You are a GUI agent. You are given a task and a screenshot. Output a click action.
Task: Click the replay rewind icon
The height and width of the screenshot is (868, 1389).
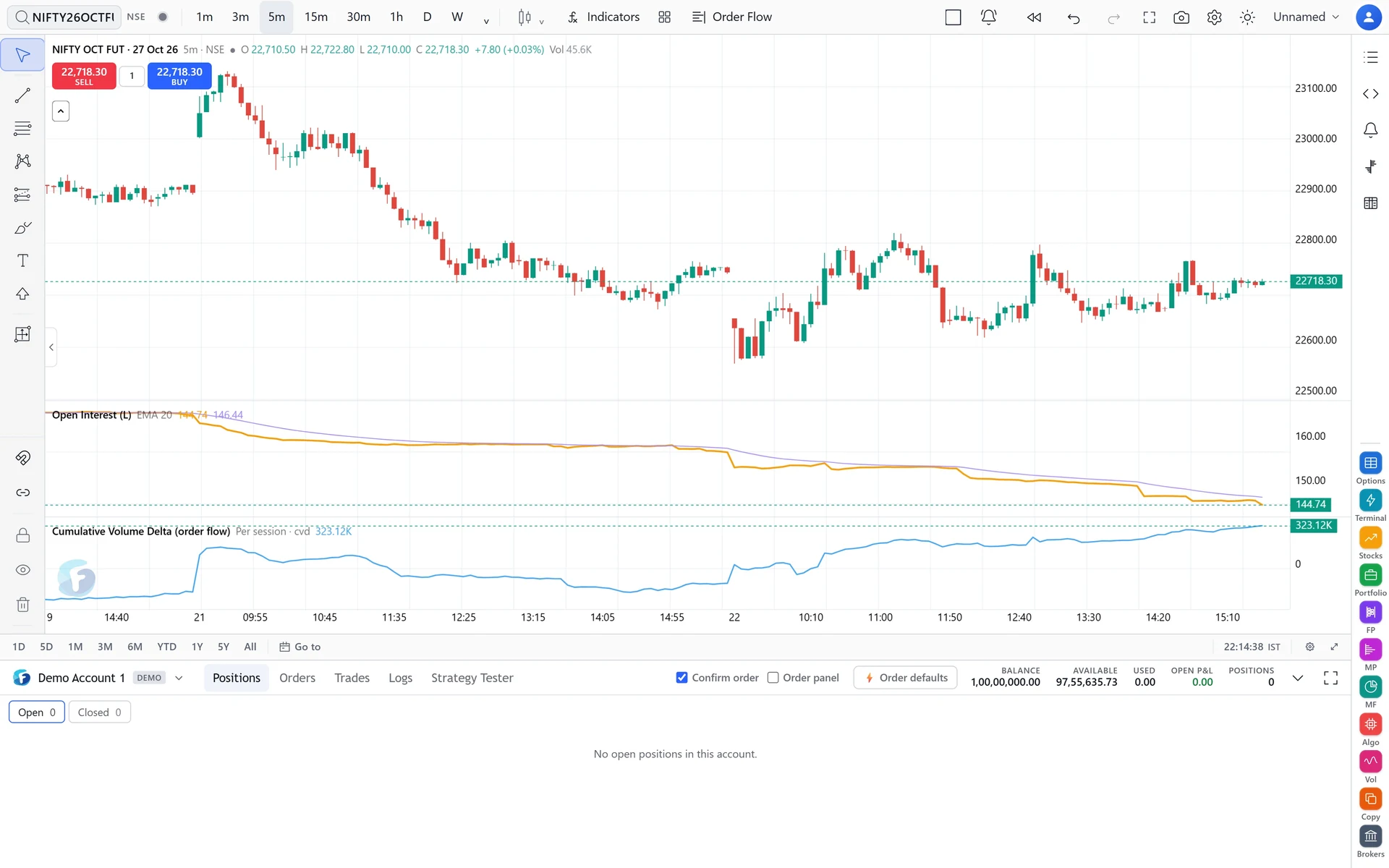point(1034,17)
